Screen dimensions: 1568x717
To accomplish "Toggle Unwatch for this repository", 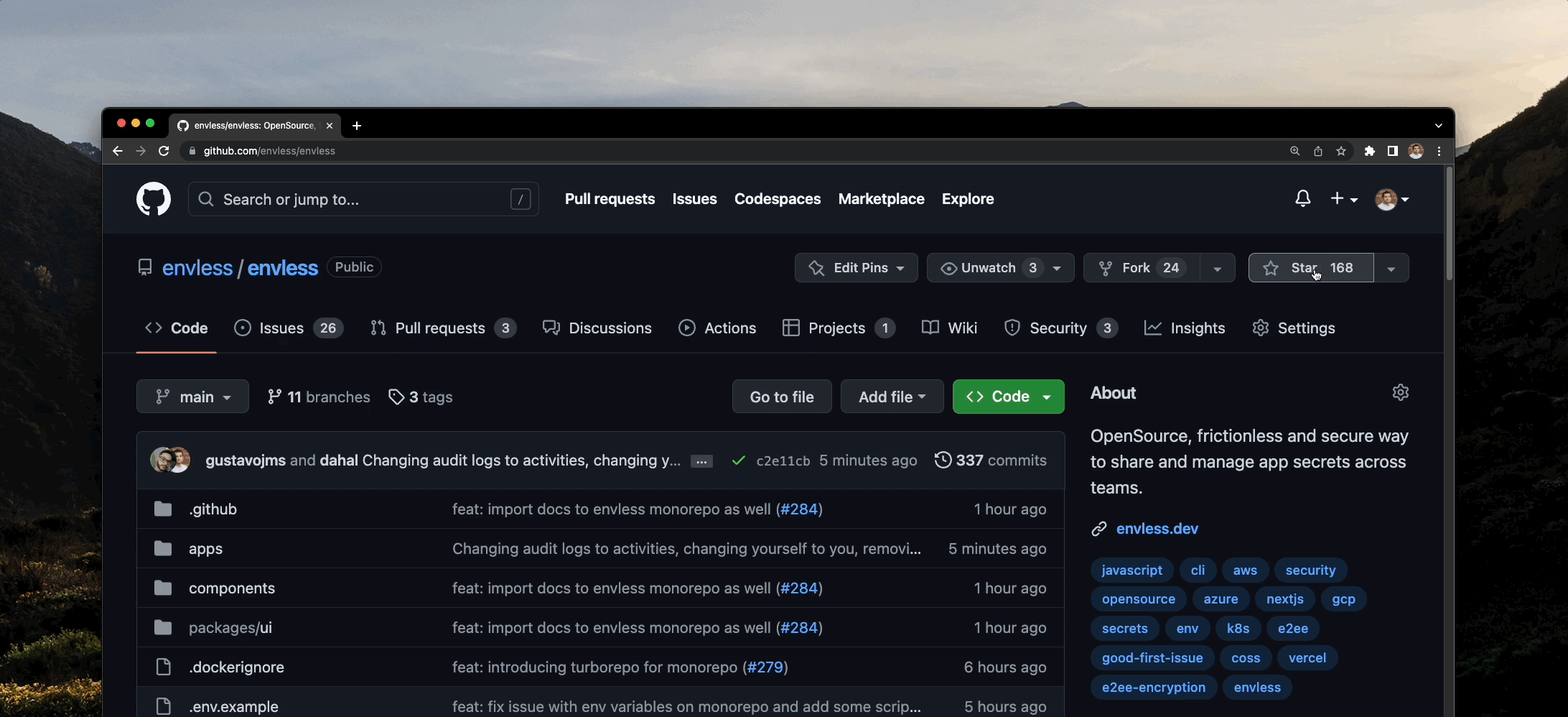I will tap(987, 268).
